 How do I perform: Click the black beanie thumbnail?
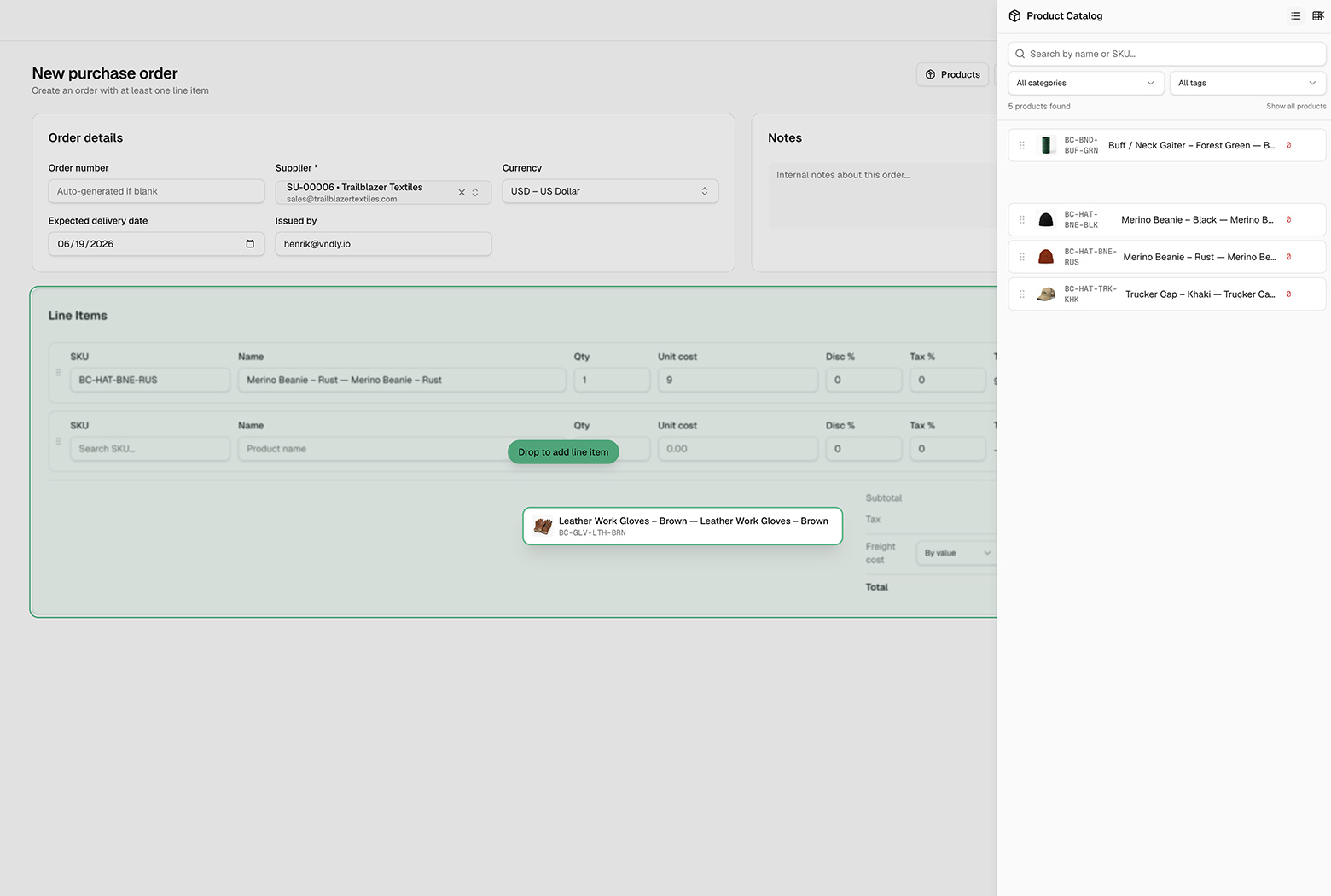1046,219
